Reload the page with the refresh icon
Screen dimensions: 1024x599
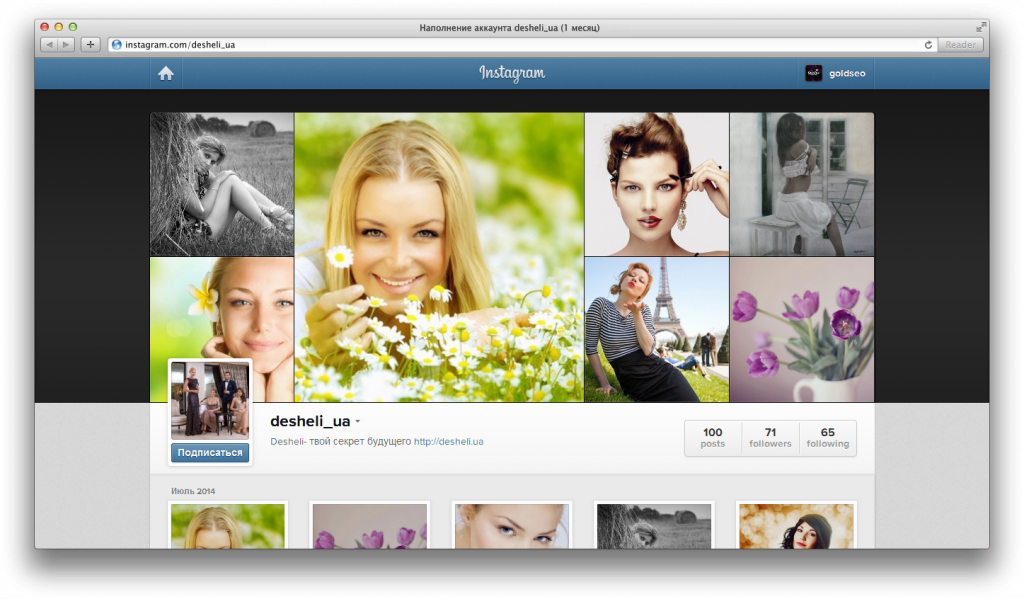[928, 44]
